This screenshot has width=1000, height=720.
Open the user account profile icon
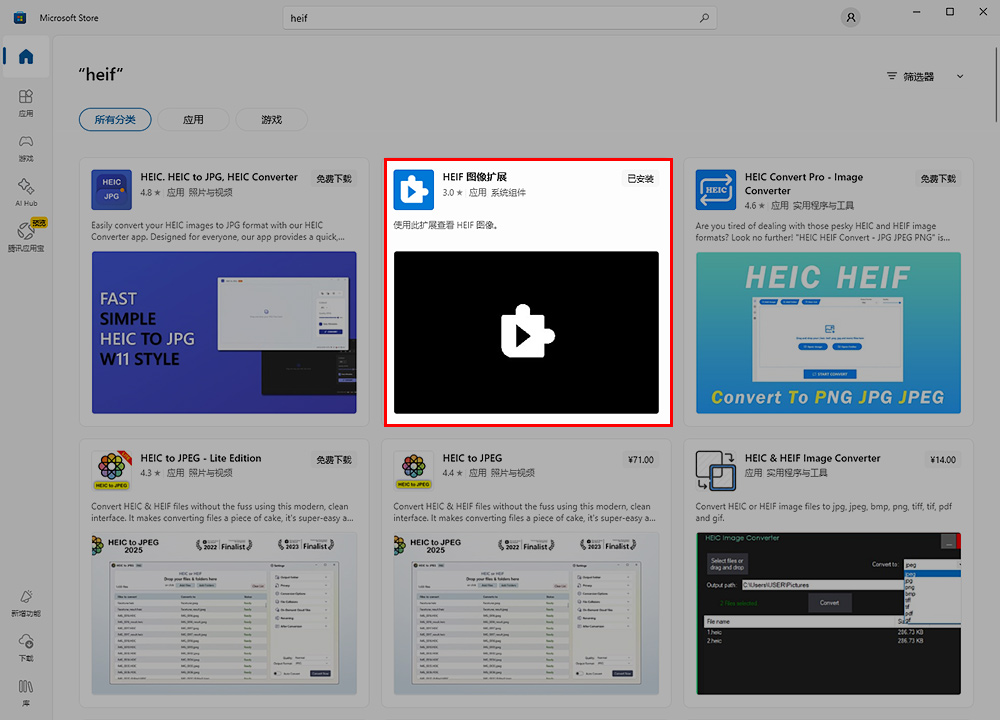point(851,18)
